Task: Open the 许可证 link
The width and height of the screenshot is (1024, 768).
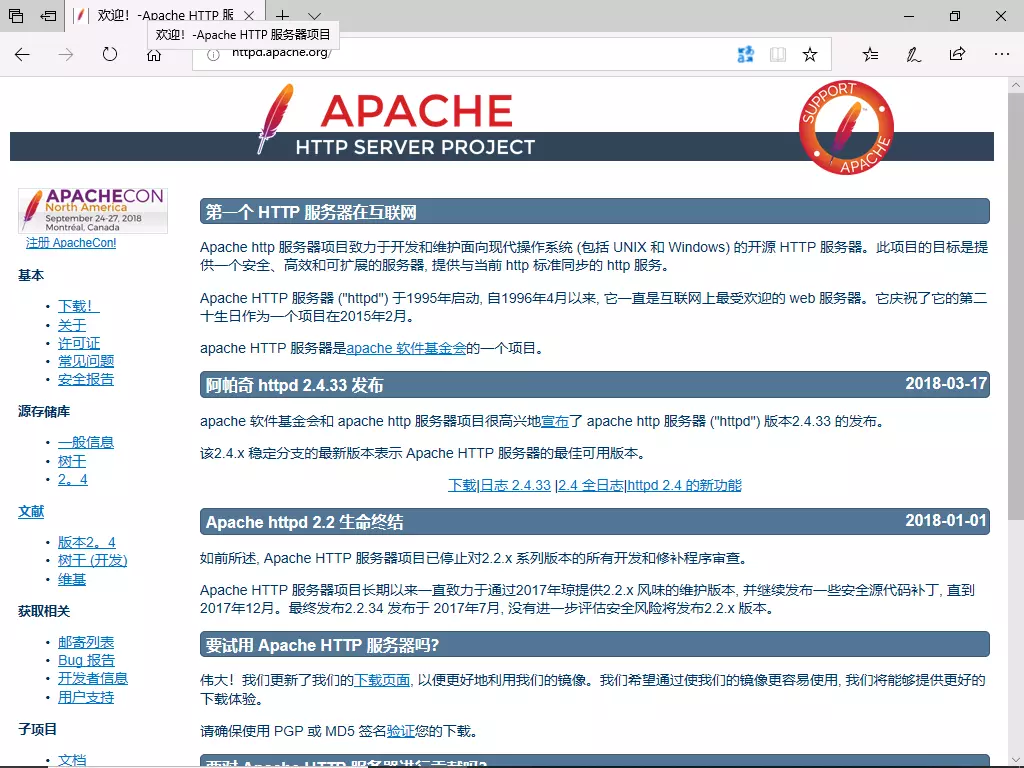Action: click(x=79, y=344)
